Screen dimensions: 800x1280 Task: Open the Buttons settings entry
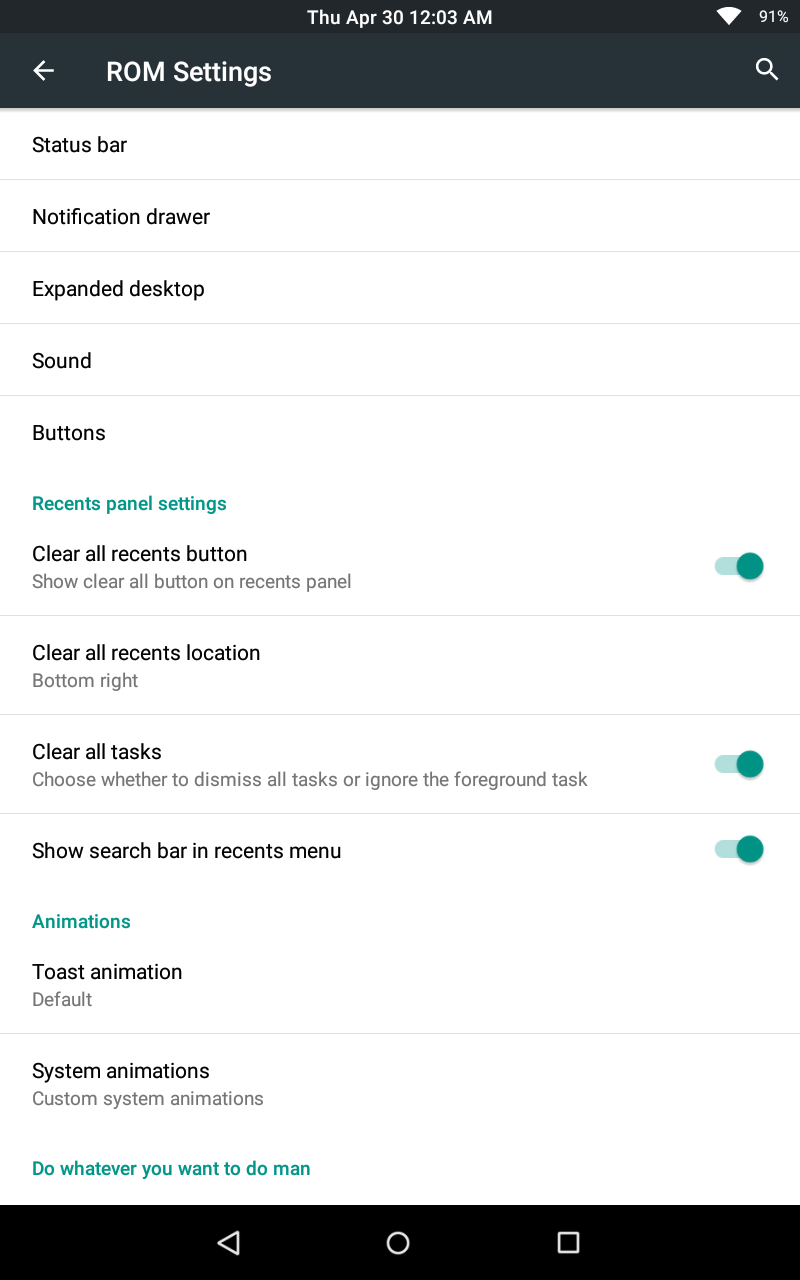point(400,432)
